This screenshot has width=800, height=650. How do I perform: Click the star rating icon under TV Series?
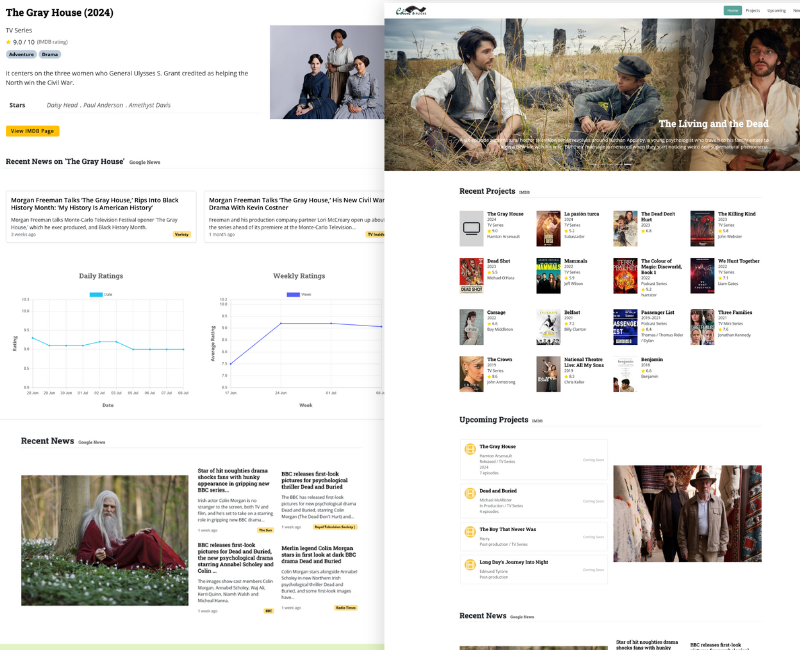click(x=9, y=42)
